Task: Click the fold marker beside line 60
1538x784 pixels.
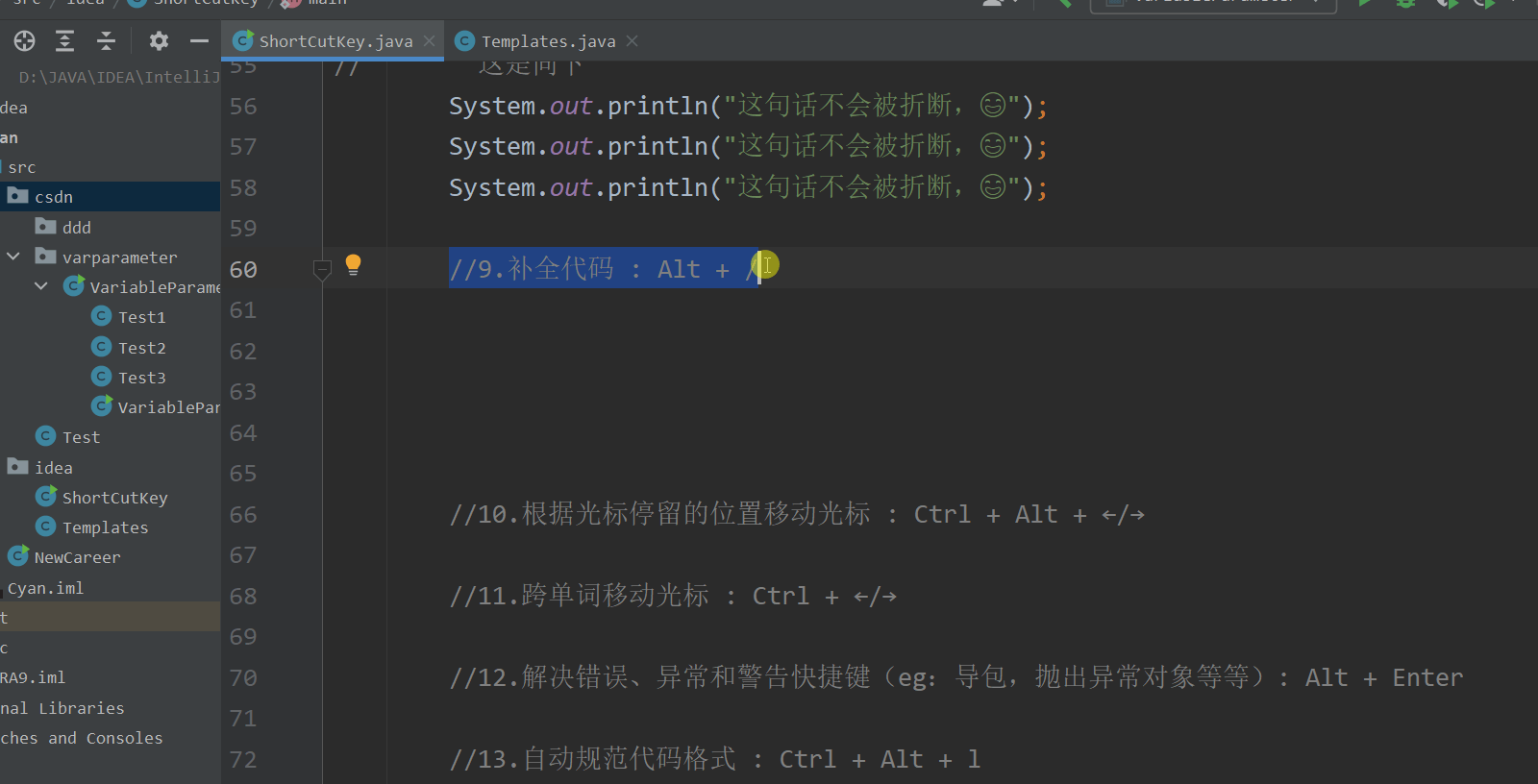Action: 323,270
